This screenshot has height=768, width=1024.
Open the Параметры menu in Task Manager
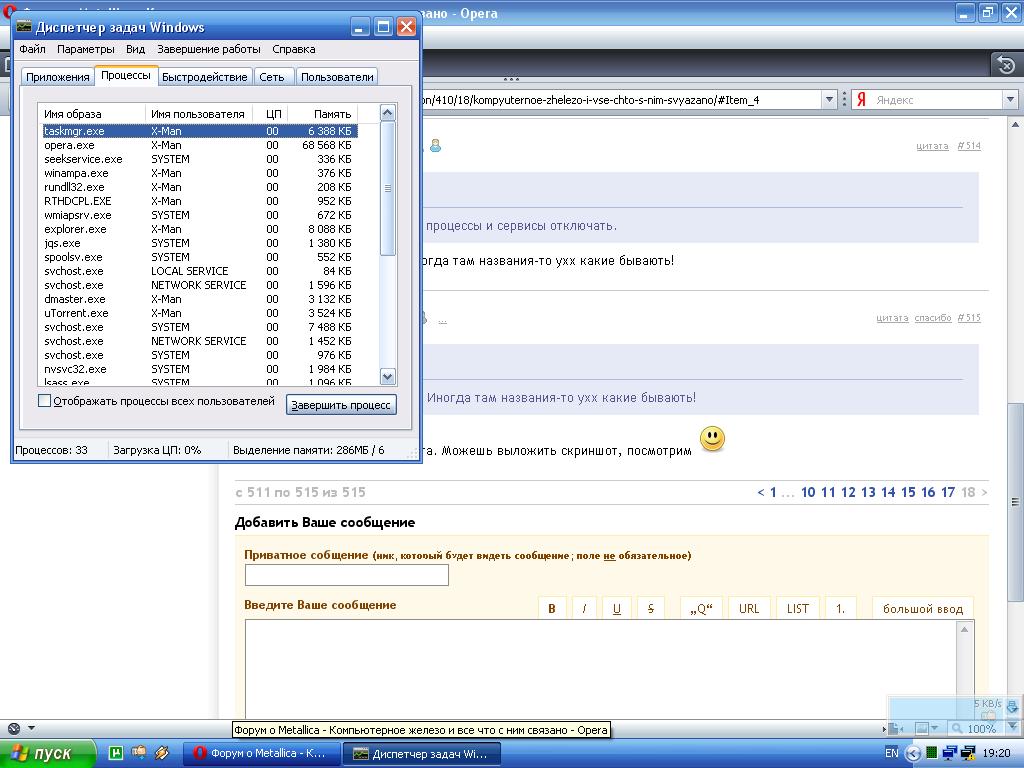[x=85, y=49]
